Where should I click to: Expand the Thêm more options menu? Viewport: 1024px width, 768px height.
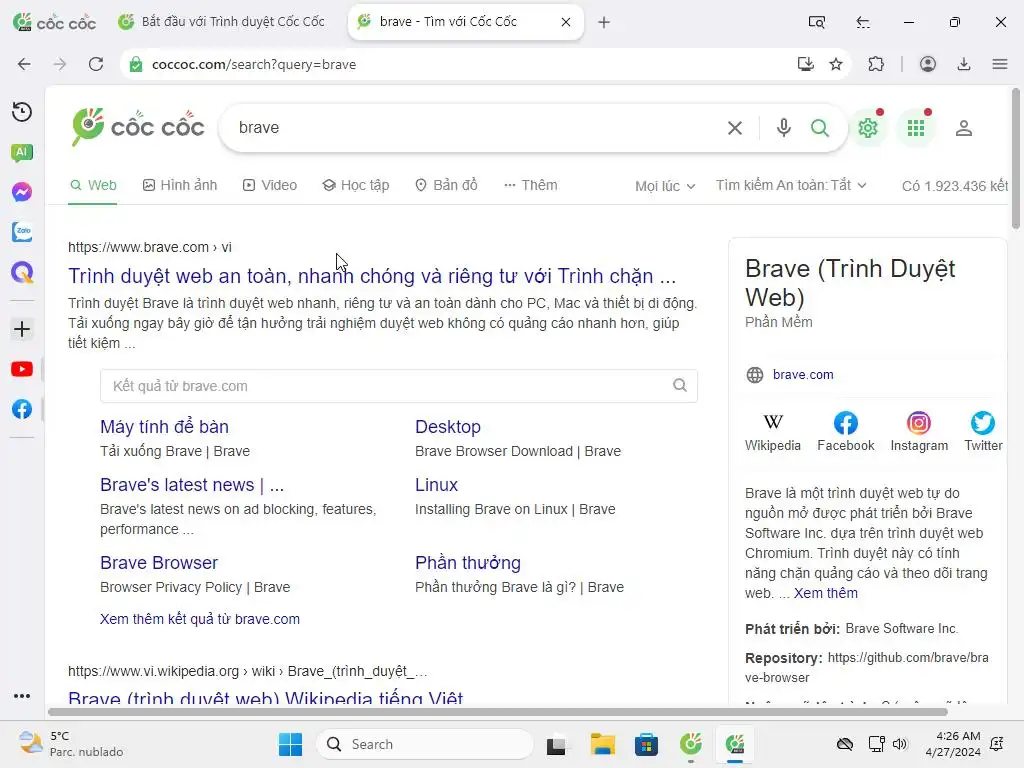click(531, 185)
